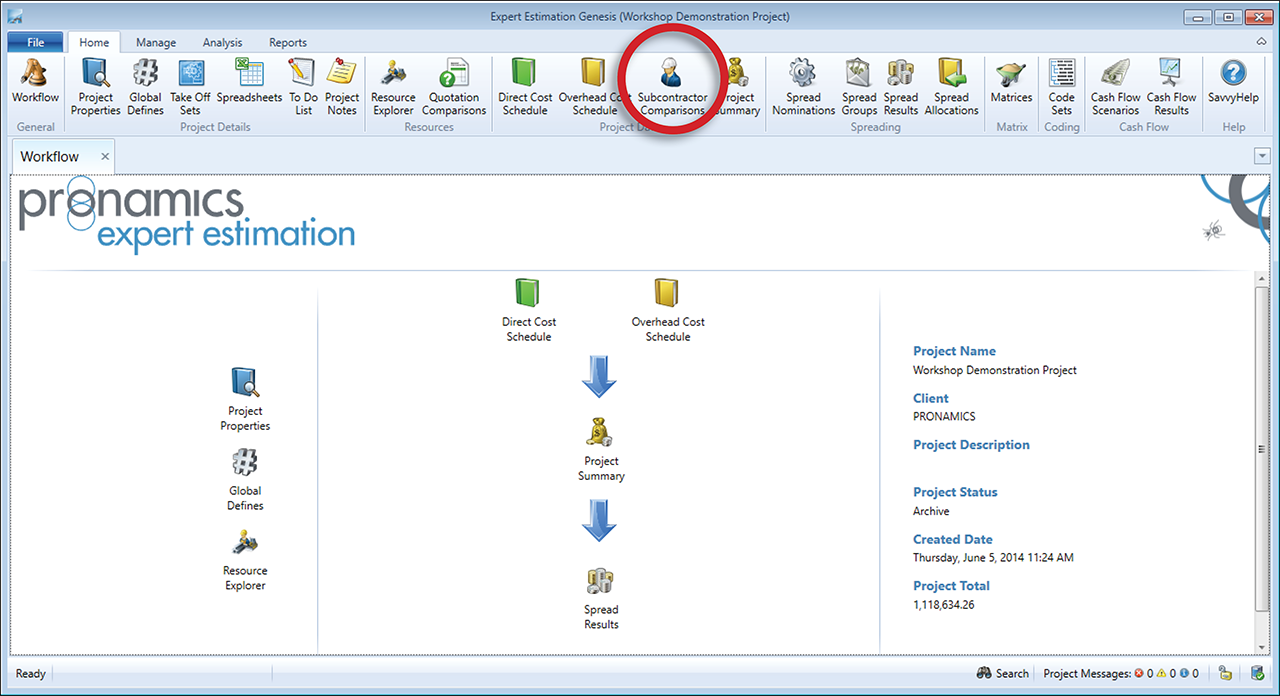Open Spread Results in workflow diagram
This screenshot has height=696, width=1280.
coord(601,598)
